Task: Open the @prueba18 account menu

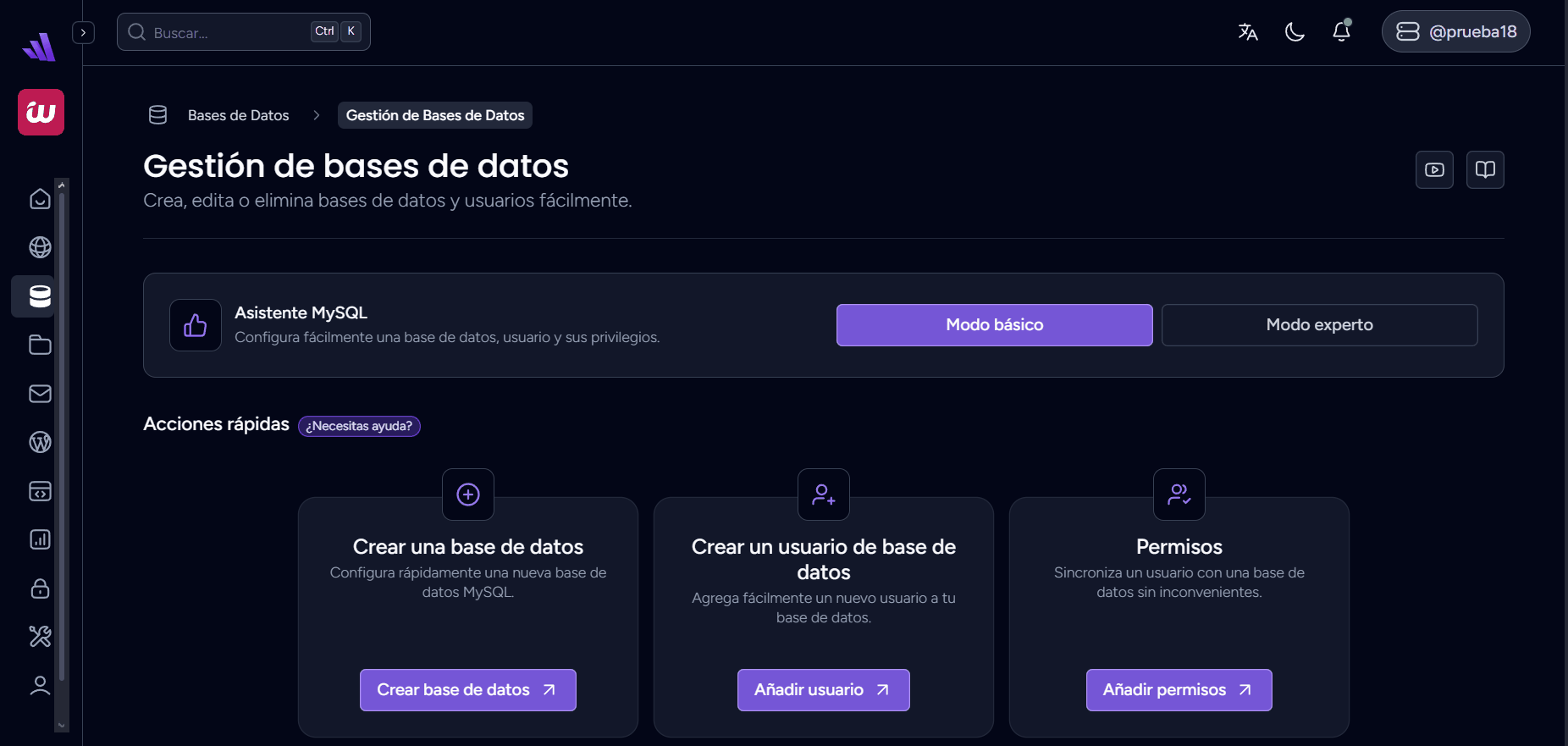Action: (x=1455, y=32)
